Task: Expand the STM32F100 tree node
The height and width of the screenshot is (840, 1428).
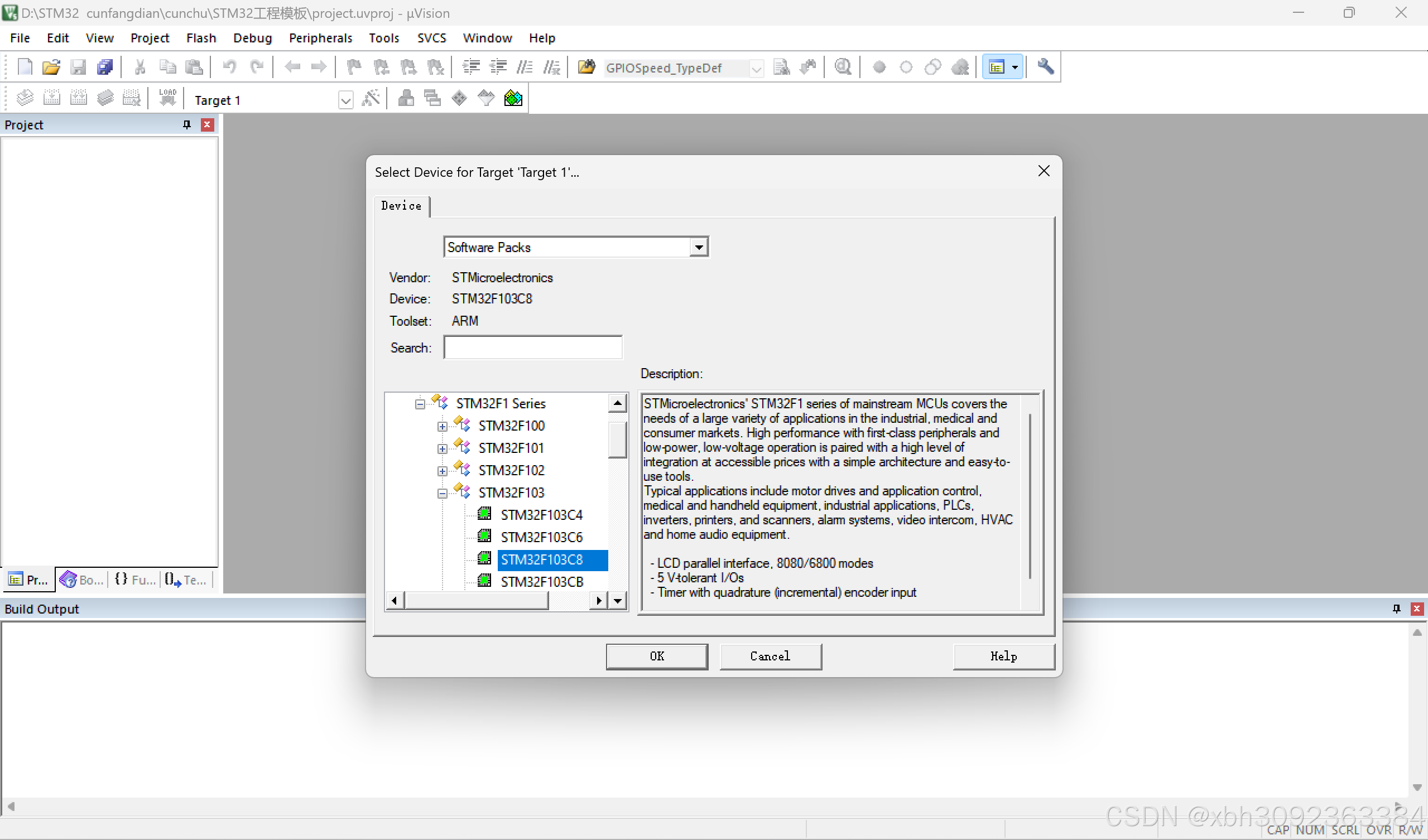Action: point(442,426)
